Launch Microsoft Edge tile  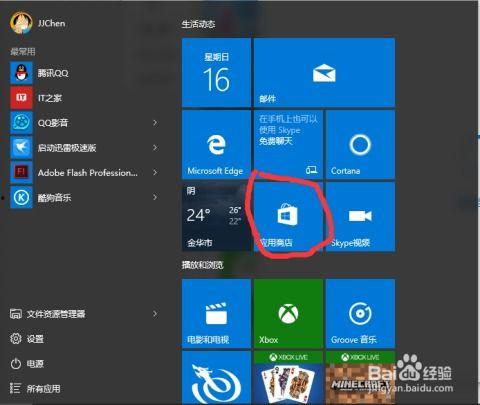coord(216,145)
